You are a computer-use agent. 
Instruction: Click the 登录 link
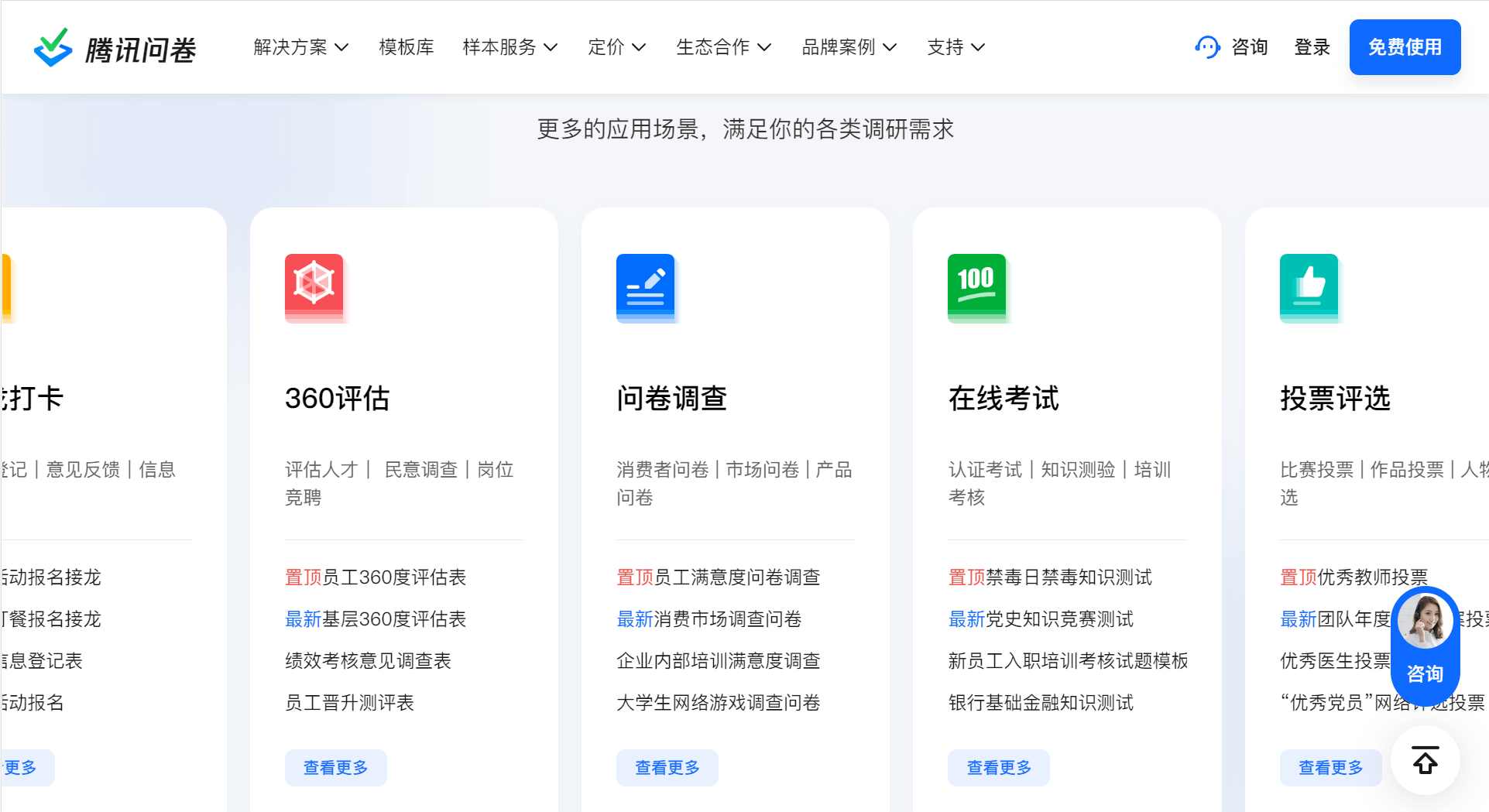1312,47
